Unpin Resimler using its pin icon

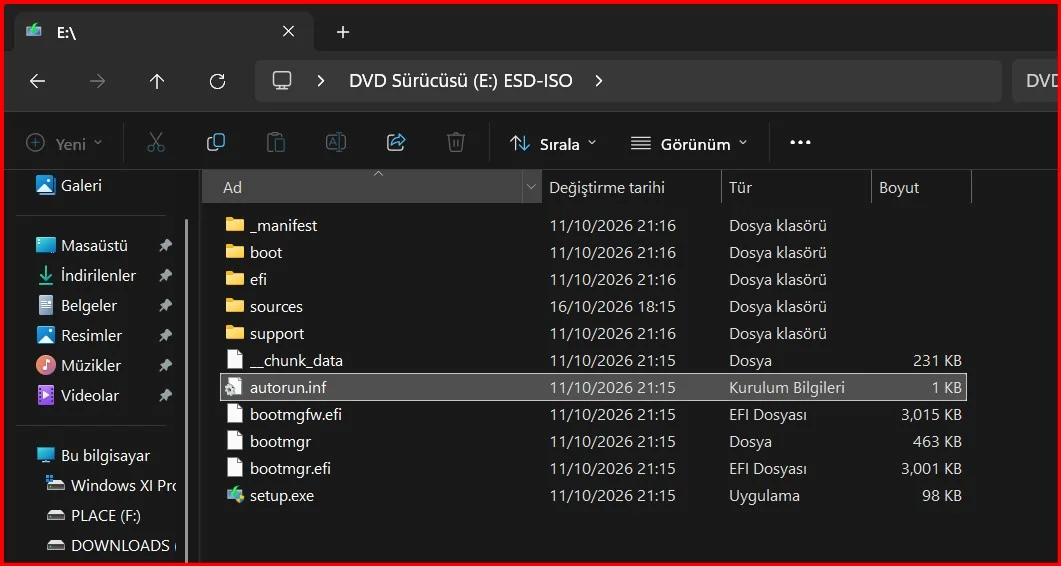165,336
